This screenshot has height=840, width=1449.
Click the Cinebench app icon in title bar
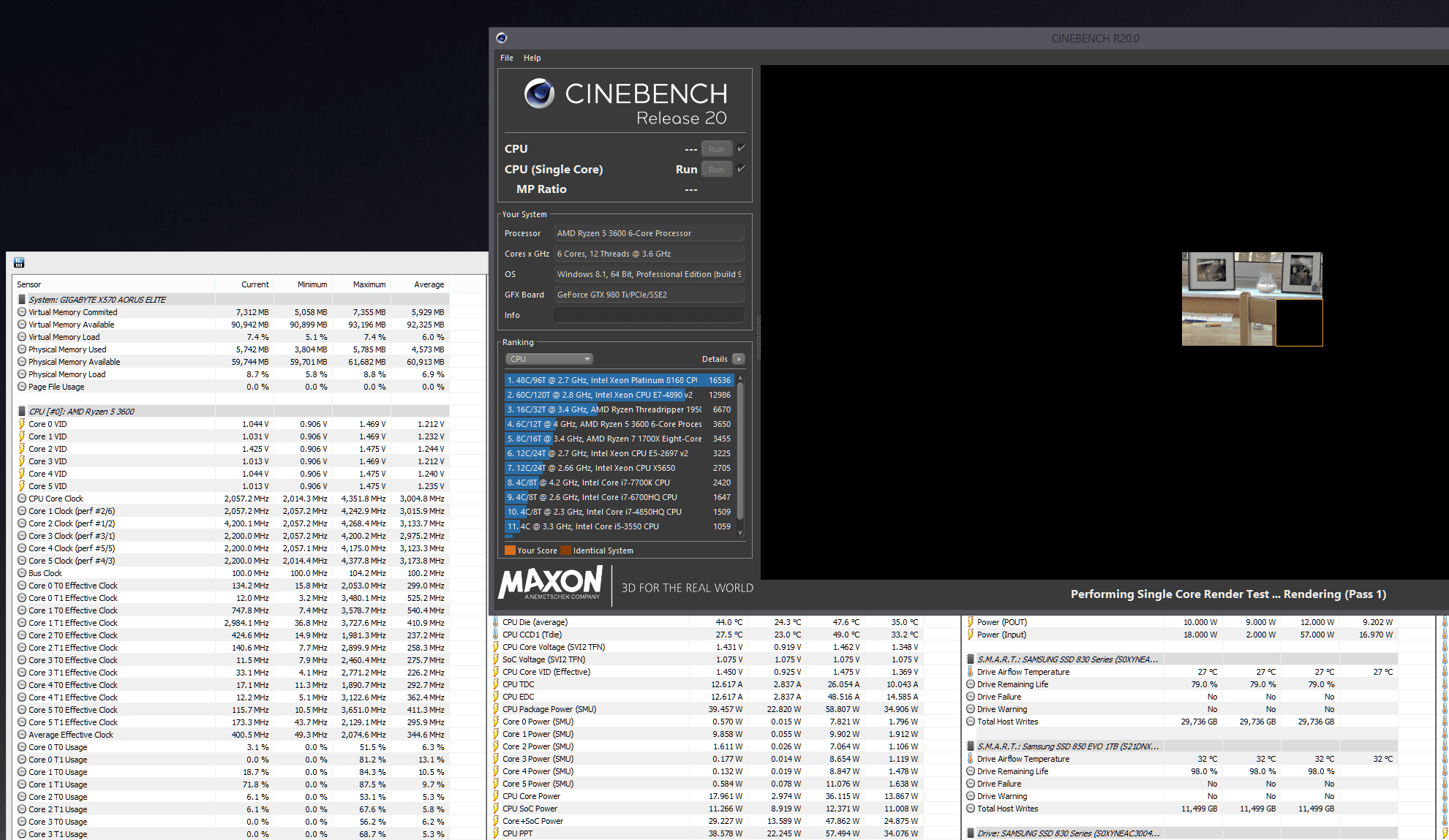pos(501,38)
